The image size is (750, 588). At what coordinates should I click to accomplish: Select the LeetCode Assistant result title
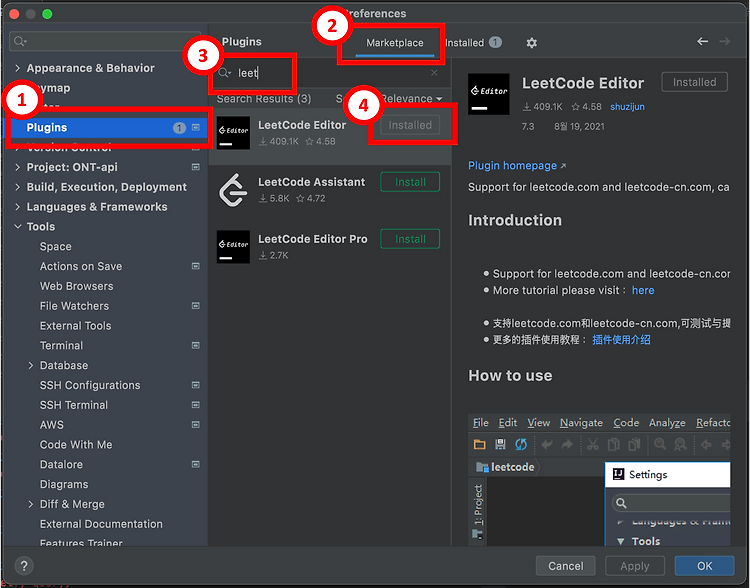tap(311, 182)
